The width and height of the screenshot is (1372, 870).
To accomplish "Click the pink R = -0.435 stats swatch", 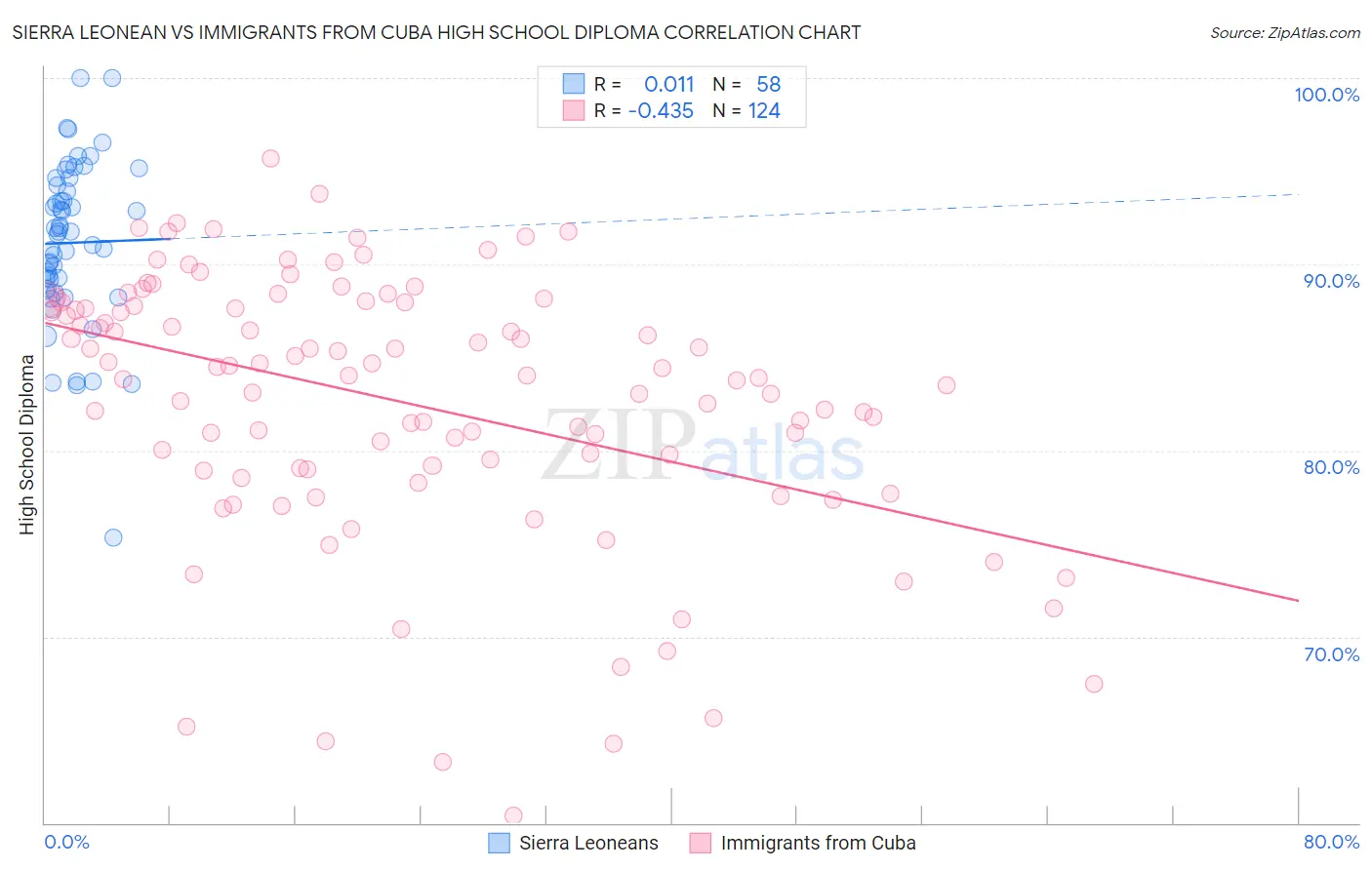I will pos(573,110).
